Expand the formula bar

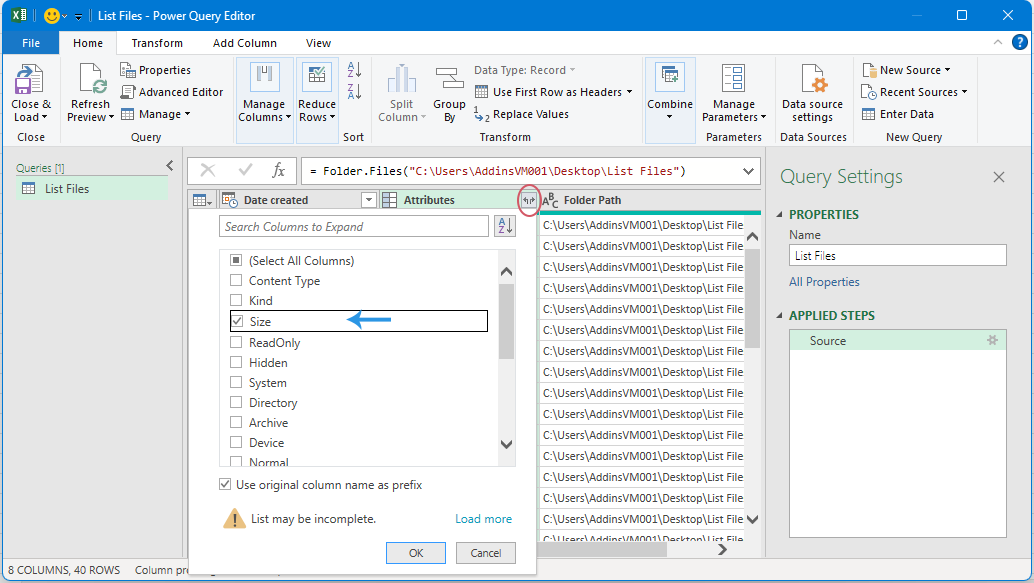pos(748,171)
